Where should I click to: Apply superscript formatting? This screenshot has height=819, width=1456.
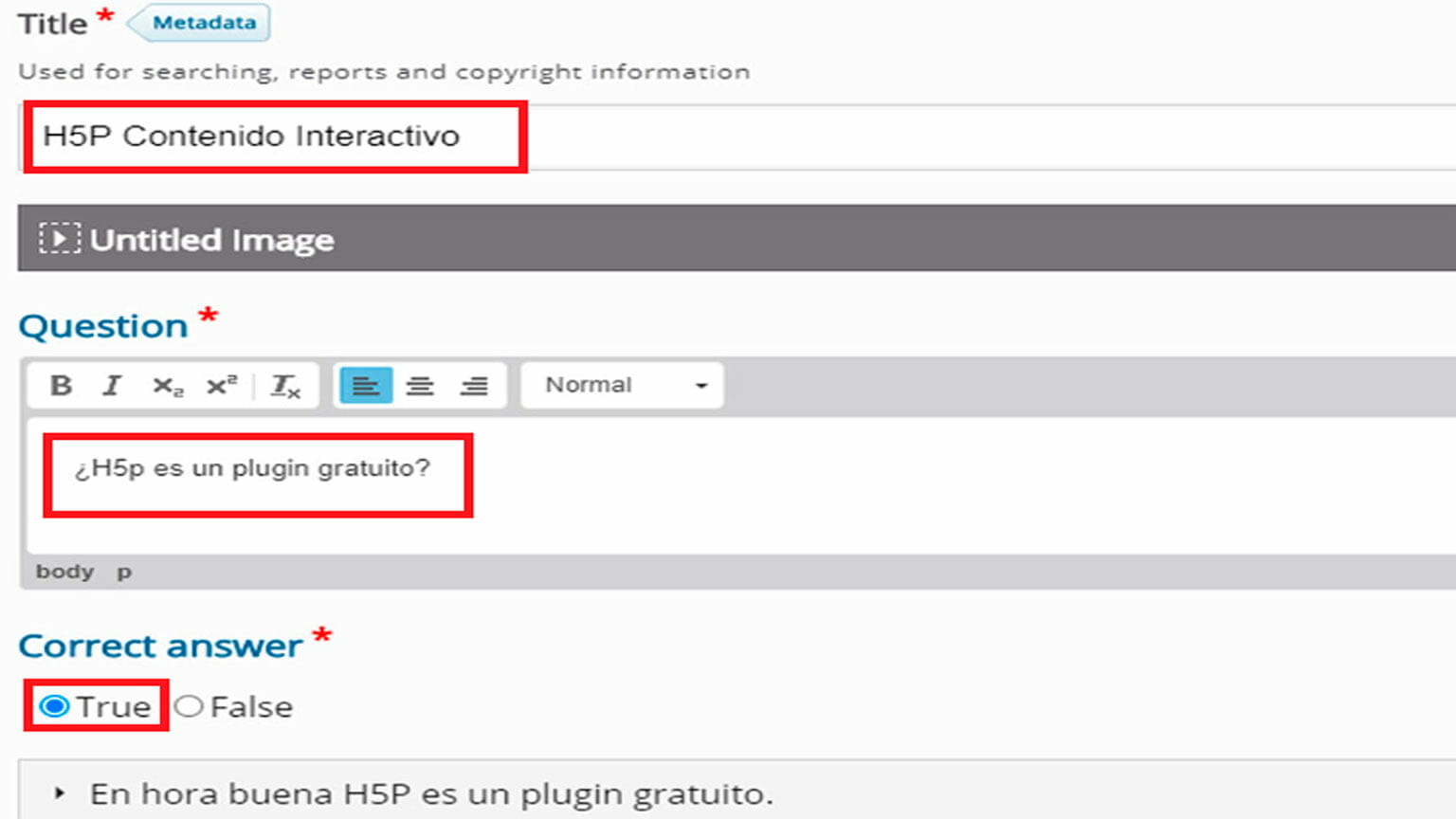point(222,386)
